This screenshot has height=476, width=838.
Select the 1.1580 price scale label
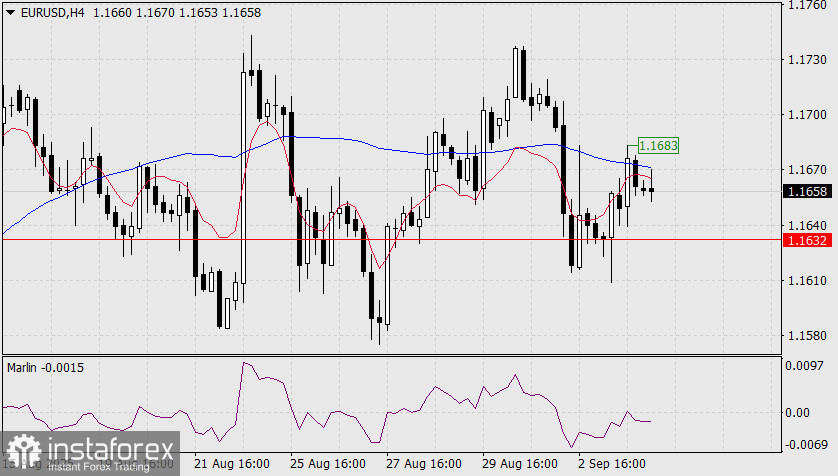(807, 335)
